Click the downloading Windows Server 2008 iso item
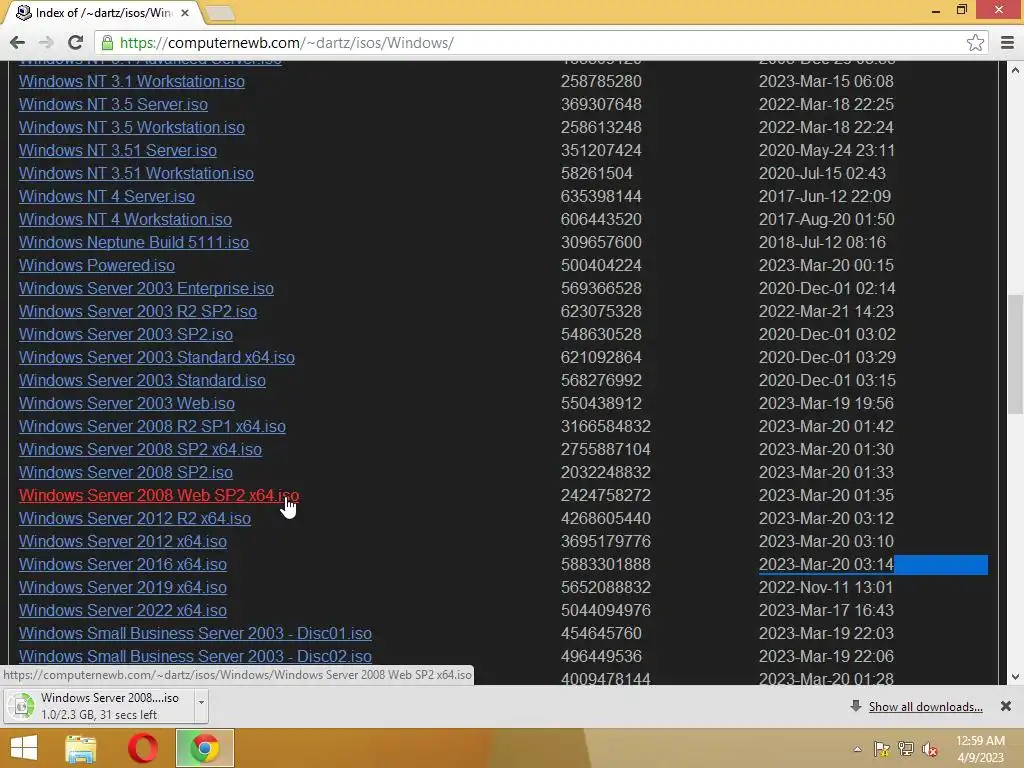The height and width of the screenshot is (768, 1024). [99, 706]
